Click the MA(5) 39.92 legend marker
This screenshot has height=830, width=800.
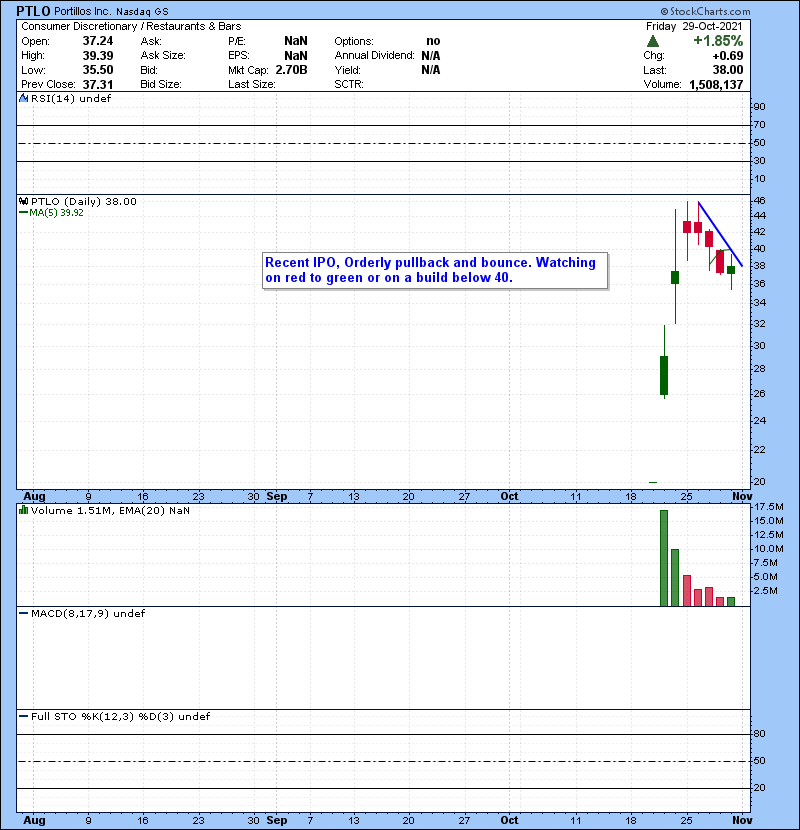23,212
